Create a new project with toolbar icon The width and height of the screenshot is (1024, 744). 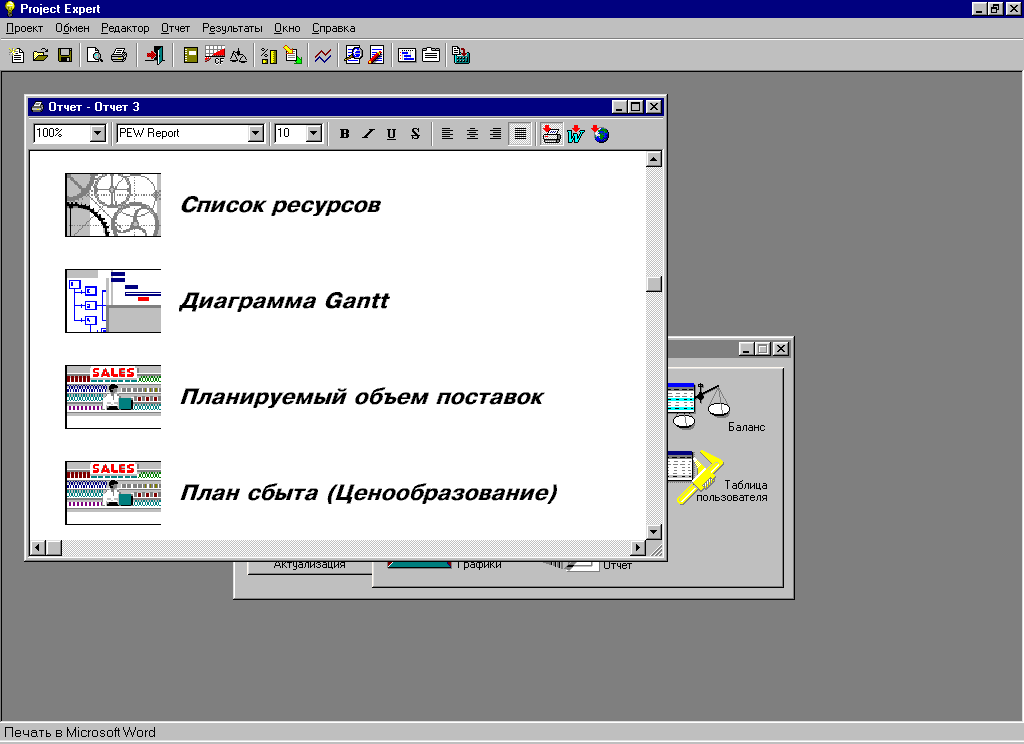[16, 56]
